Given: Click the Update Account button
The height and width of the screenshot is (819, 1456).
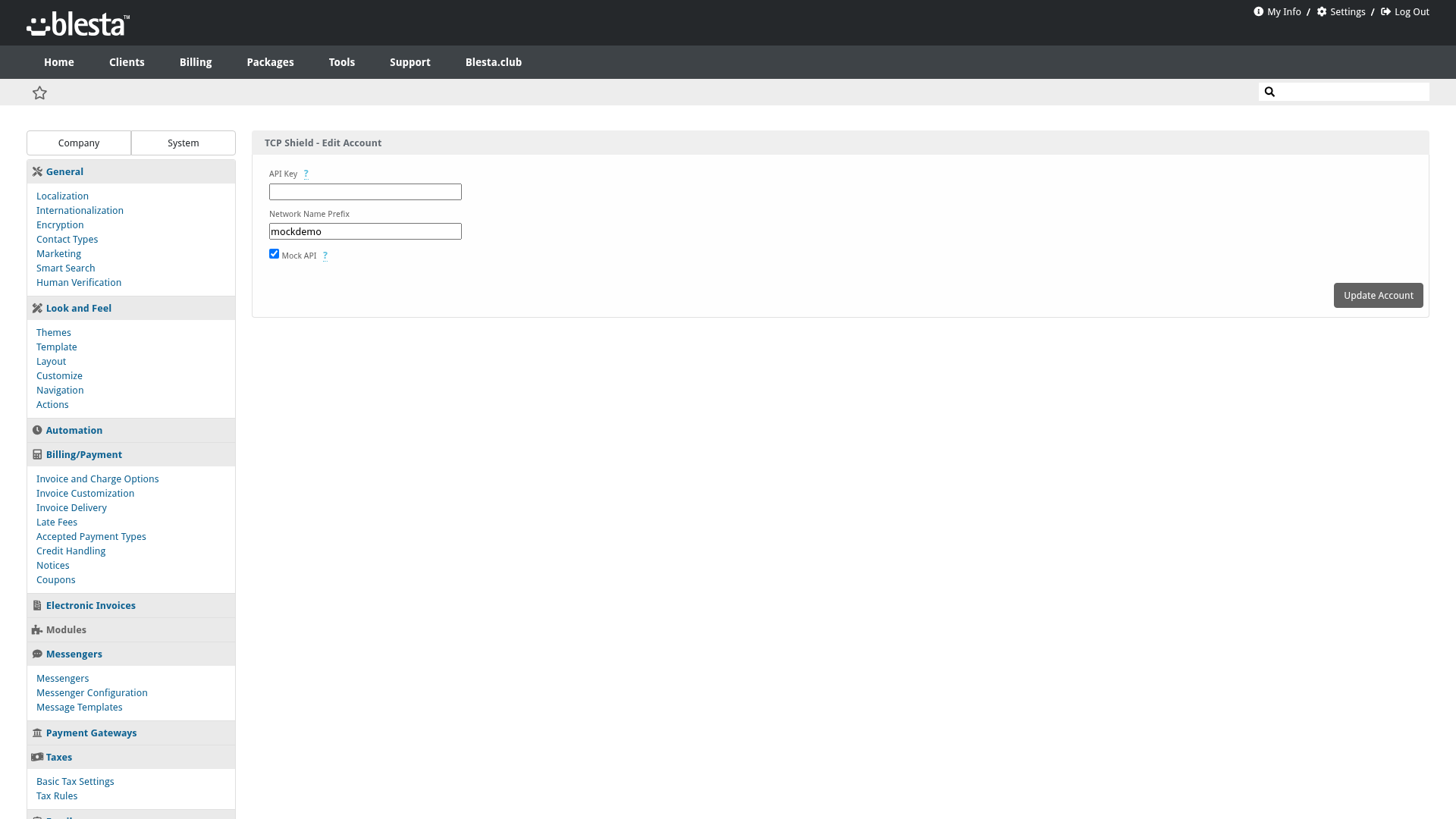Looking at the screenshot, I should coord(1378,295).
